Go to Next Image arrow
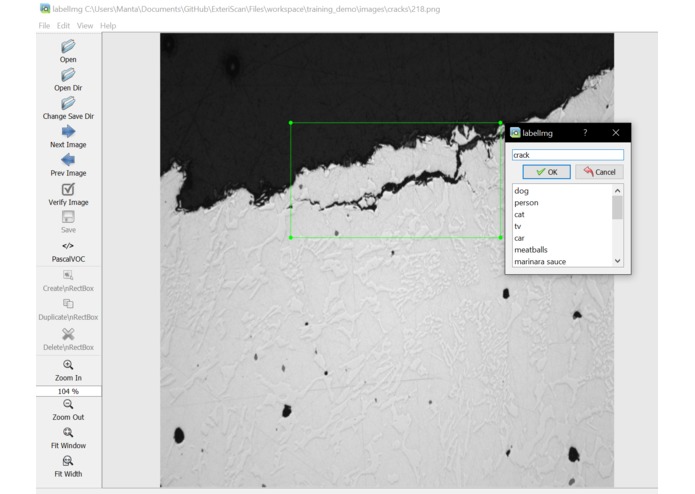The image size is (695, 494). click(x=68, y=131)
